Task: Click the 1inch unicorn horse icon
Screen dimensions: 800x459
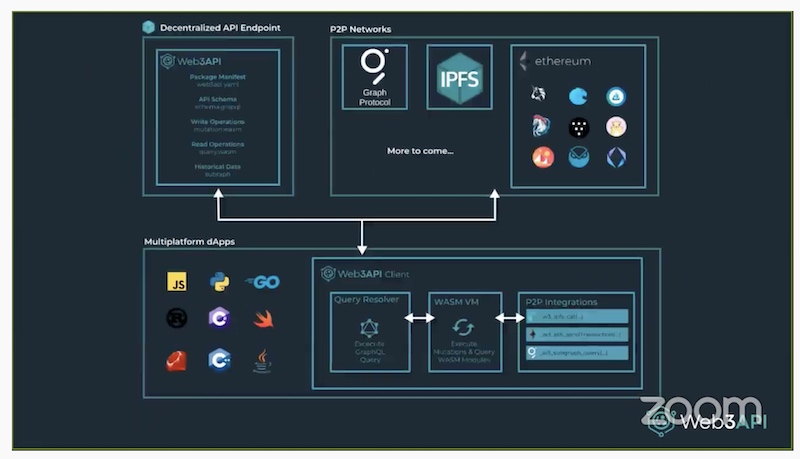Action: click(541, 126)
